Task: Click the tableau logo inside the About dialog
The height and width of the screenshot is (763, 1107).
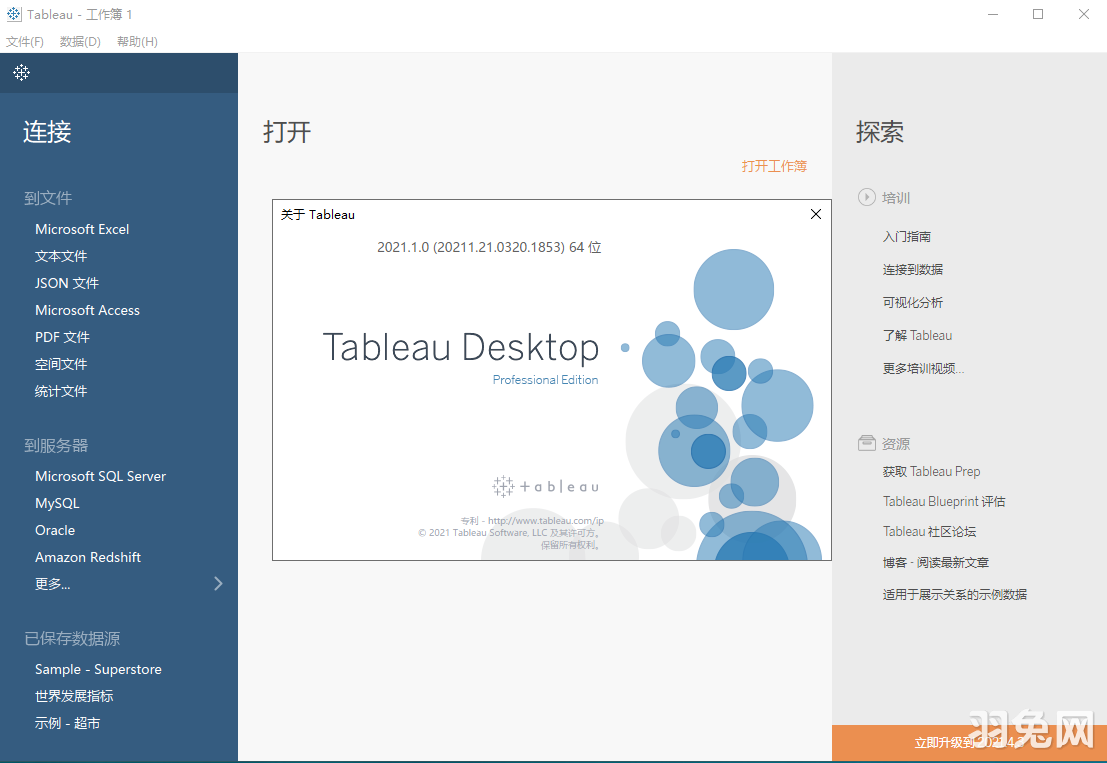Action: pyautogui.click(x=545, y=486)
